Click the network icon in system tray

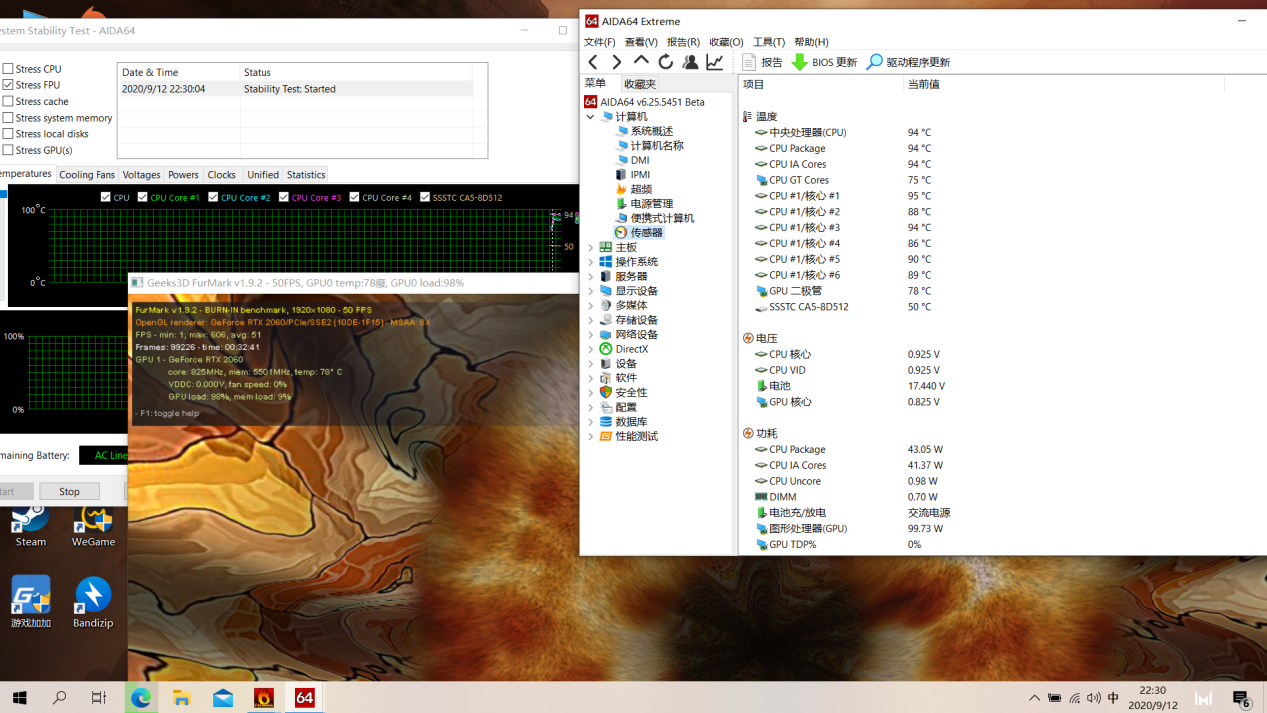click(1075, 698)
